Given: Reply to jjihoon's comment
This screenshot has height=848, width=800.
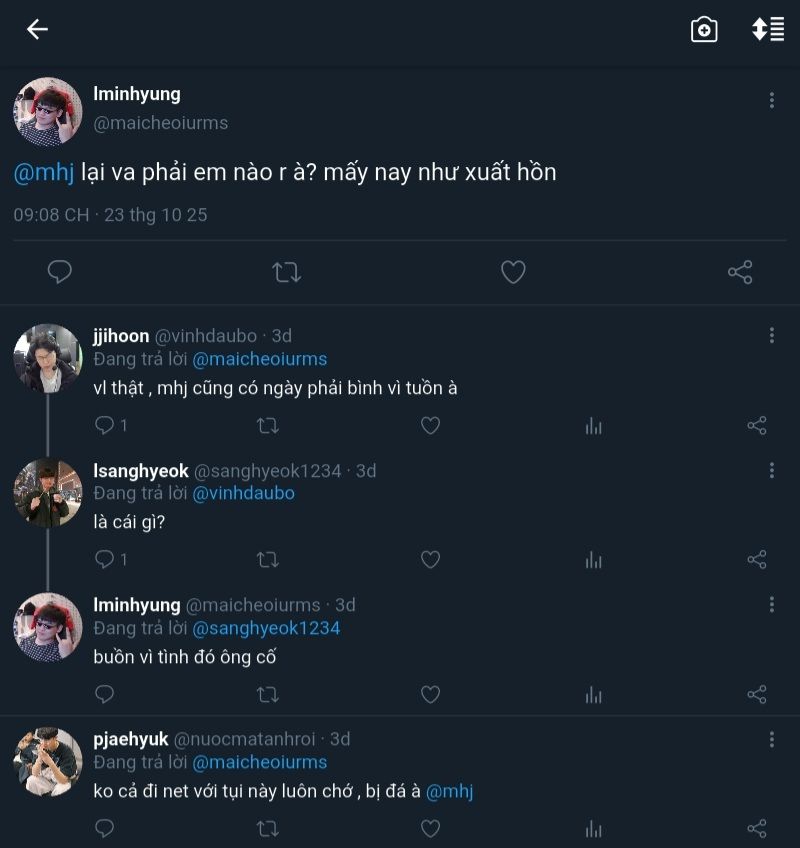Looking at the screenshot, I should coord(105,426).
